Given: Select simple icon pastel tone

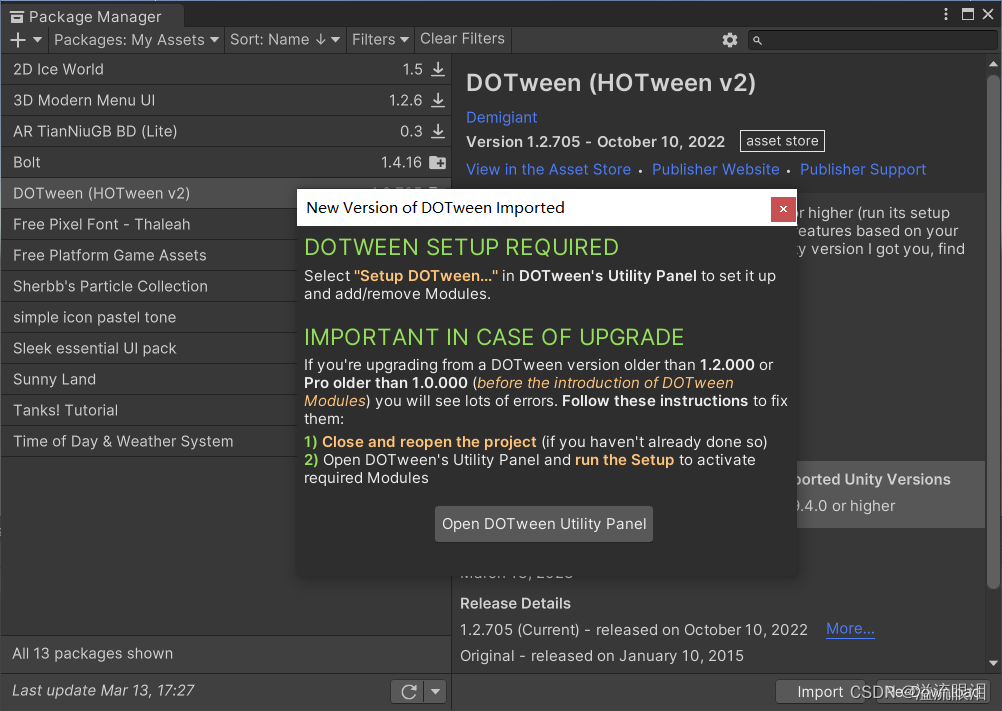Looking at the screenshot, I should point(150,317).
